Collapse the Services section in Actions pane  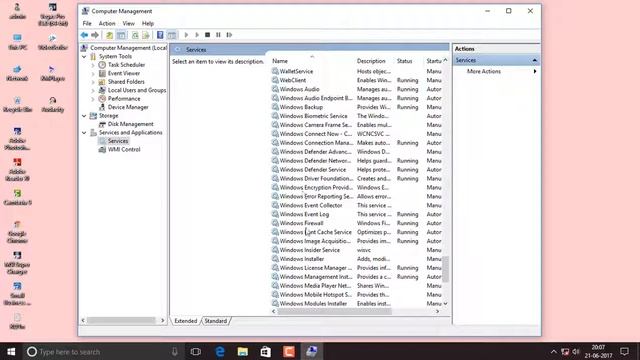(534, 60)
